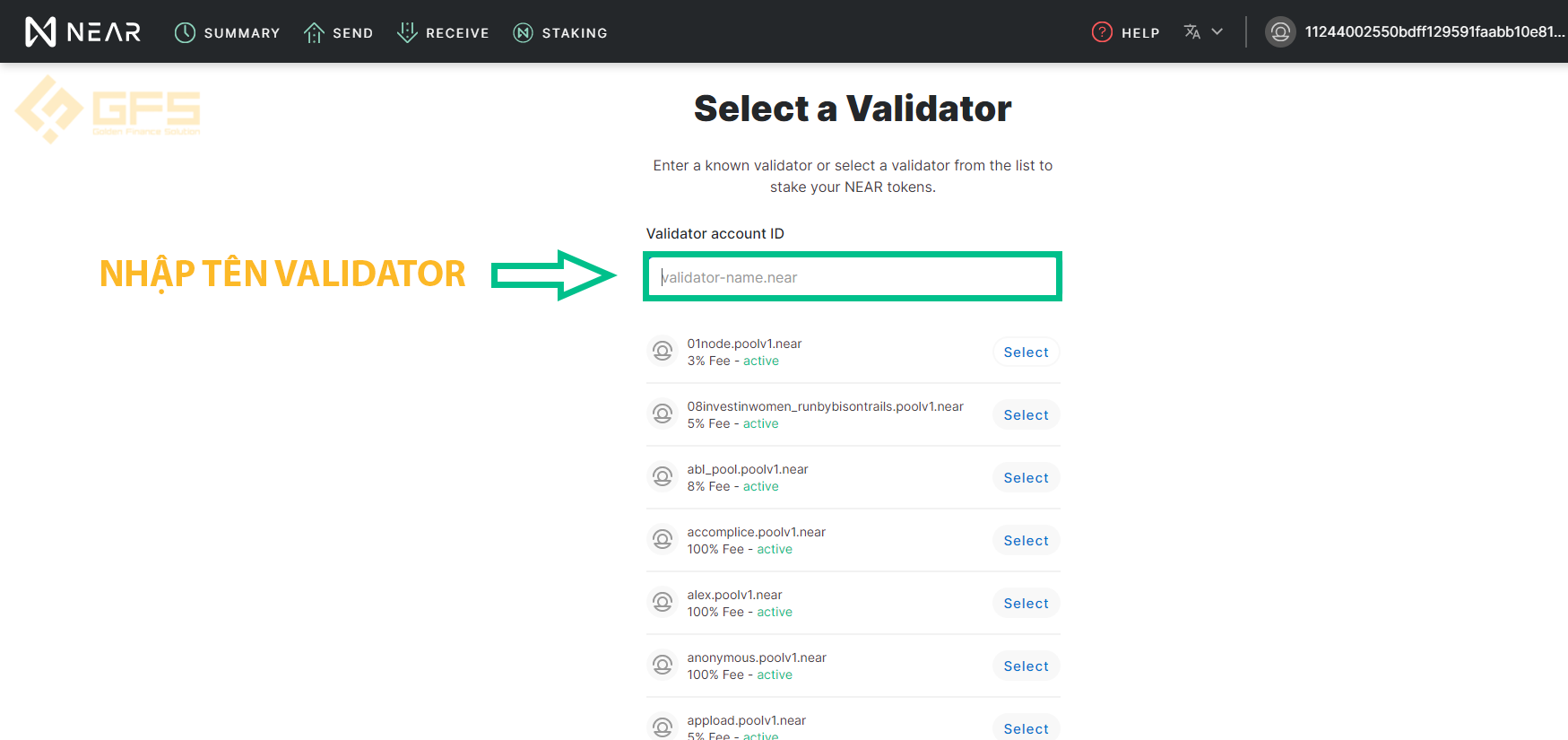Click the "Select a Validator" heading

point(853,109)
